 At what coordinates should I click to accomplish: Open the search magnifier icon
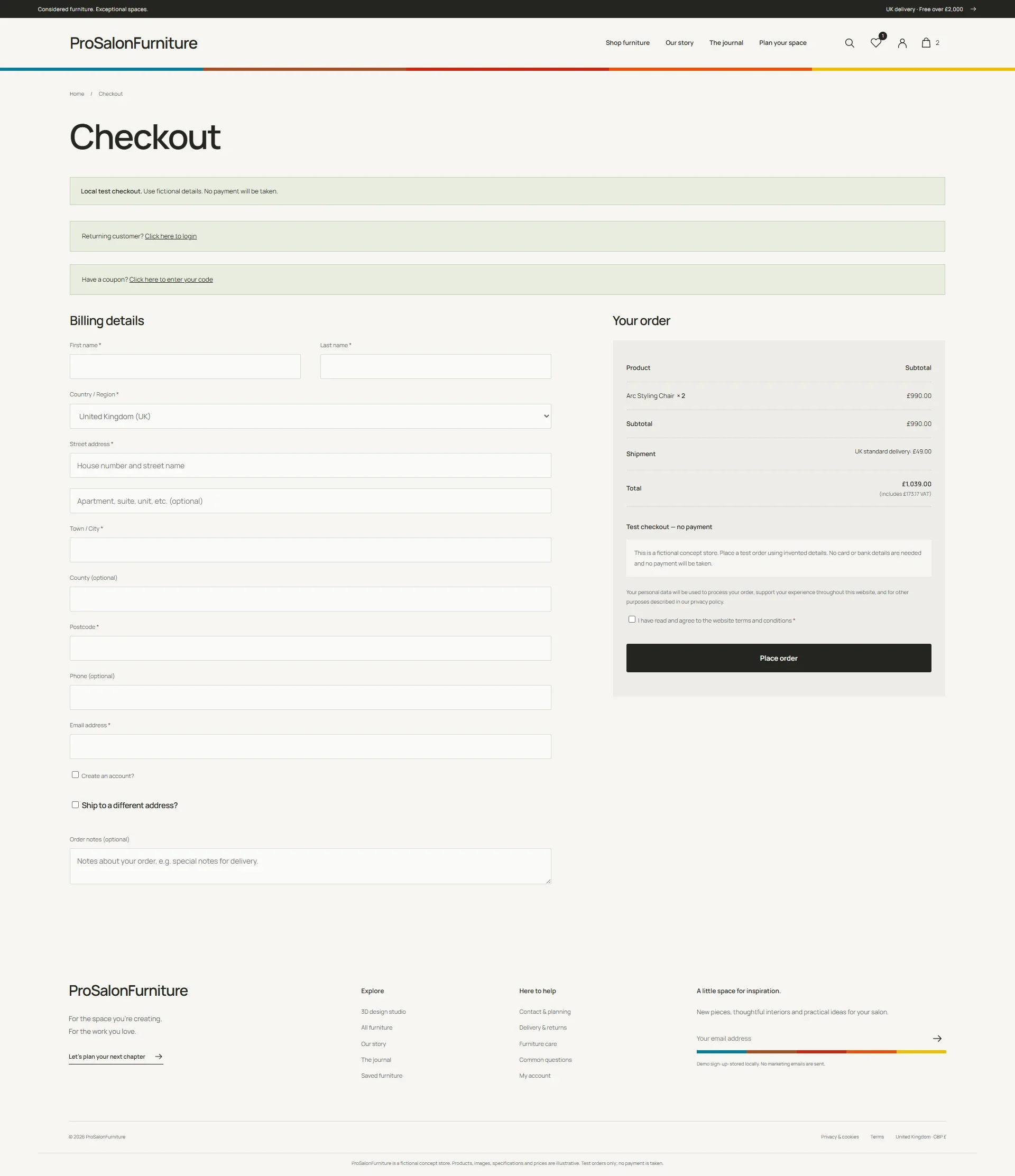(849, 43)
